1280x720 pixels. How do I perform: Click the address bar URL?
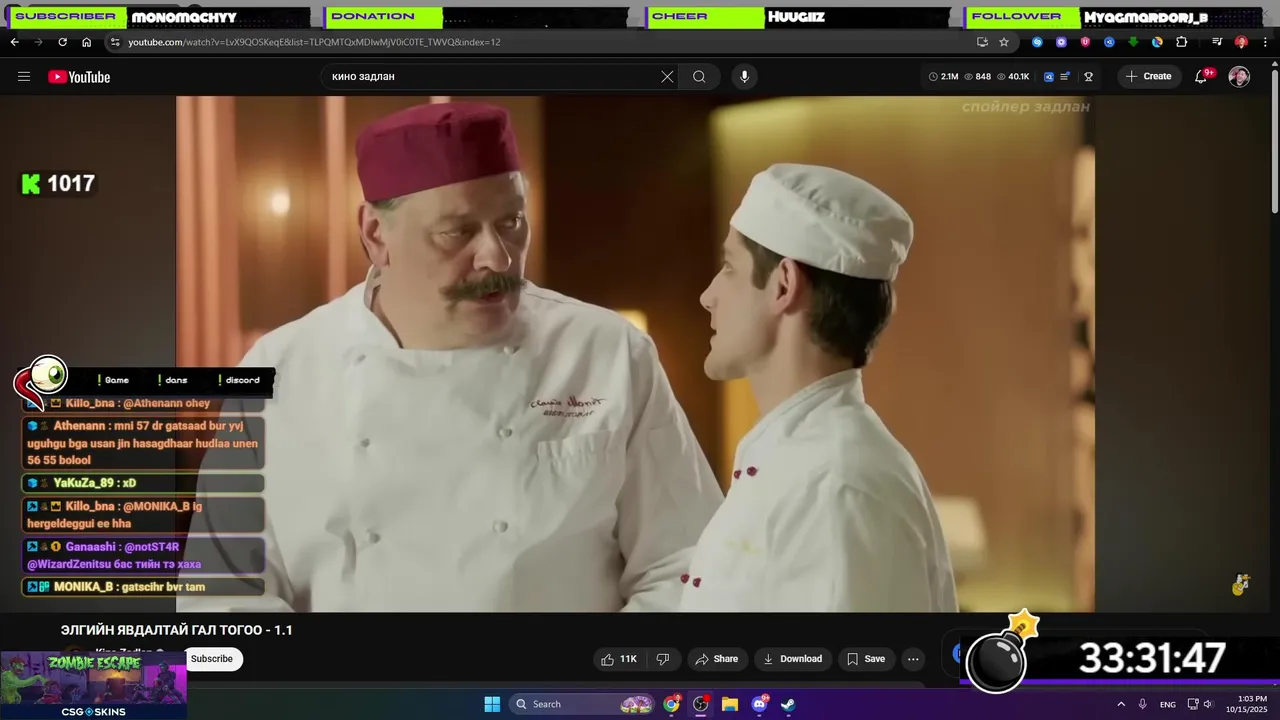point(314,42)
